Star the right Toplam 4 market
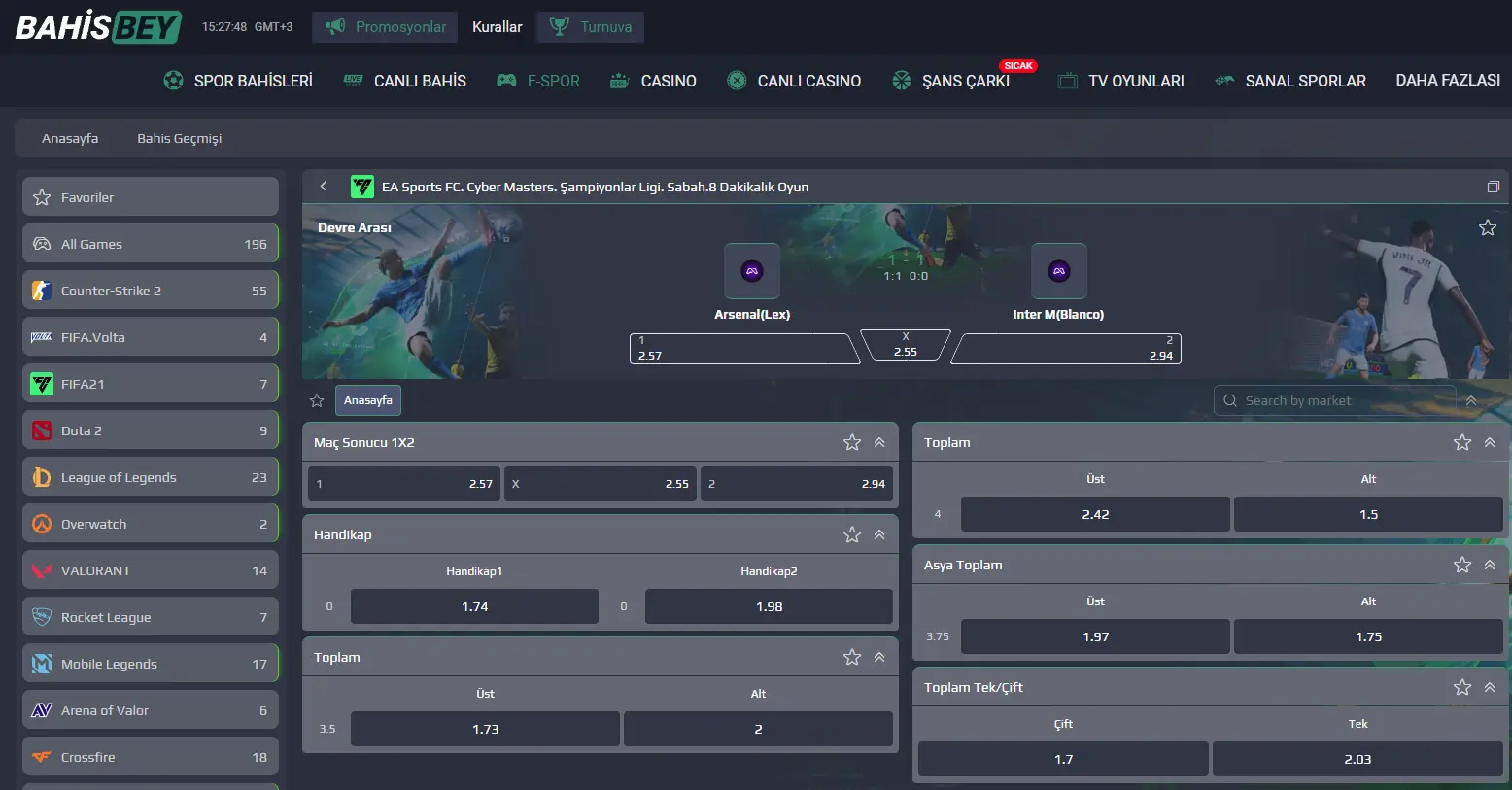Screen dimensions: 1512x790 [x=1462, y=442]
